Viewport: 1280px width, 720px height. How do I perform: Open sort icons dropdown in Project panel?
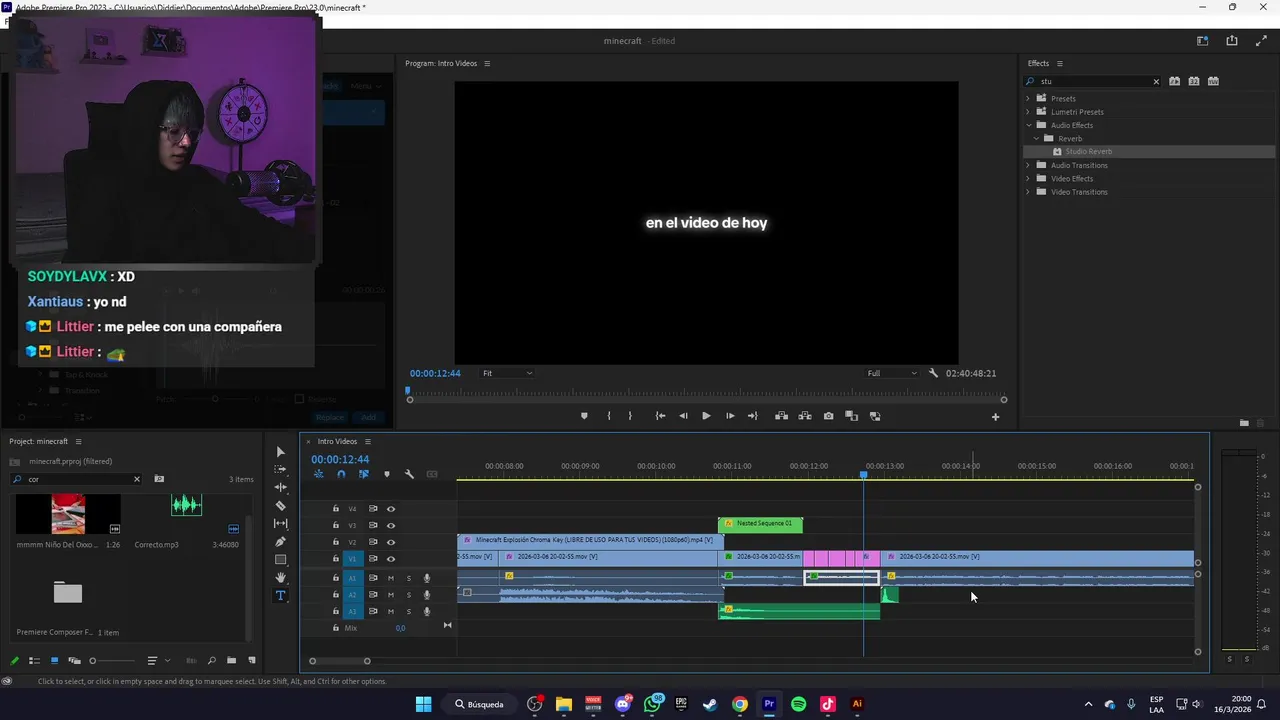tap(156, 661)
